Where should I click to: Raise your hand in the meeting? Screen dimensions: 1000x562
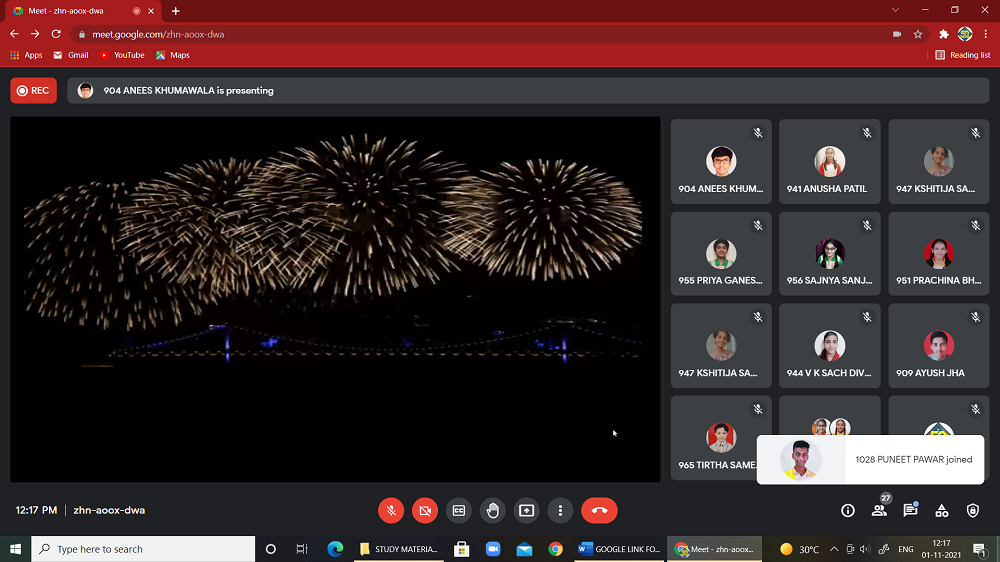pos(493,510)
